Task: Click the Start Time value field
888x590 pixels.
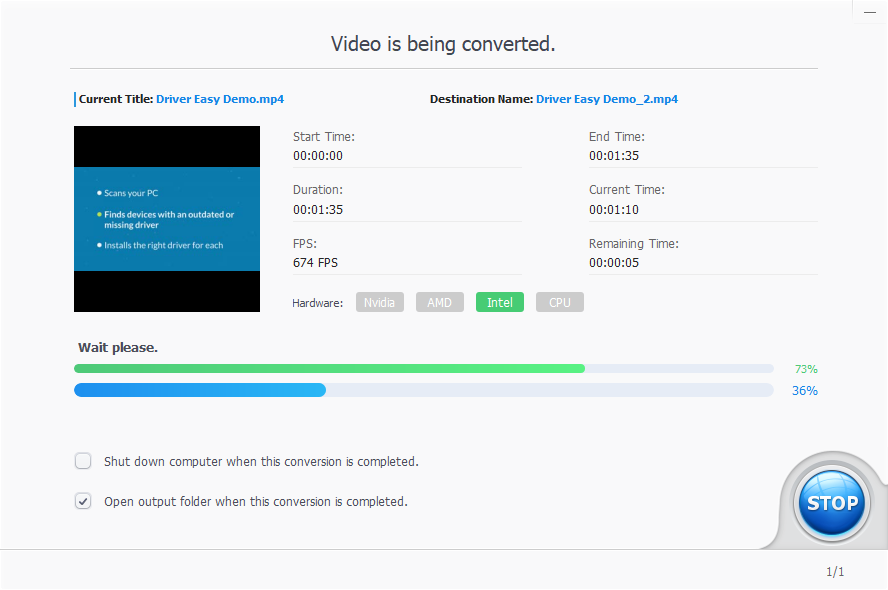Action: pyautogui.click(x=318, y=156)
